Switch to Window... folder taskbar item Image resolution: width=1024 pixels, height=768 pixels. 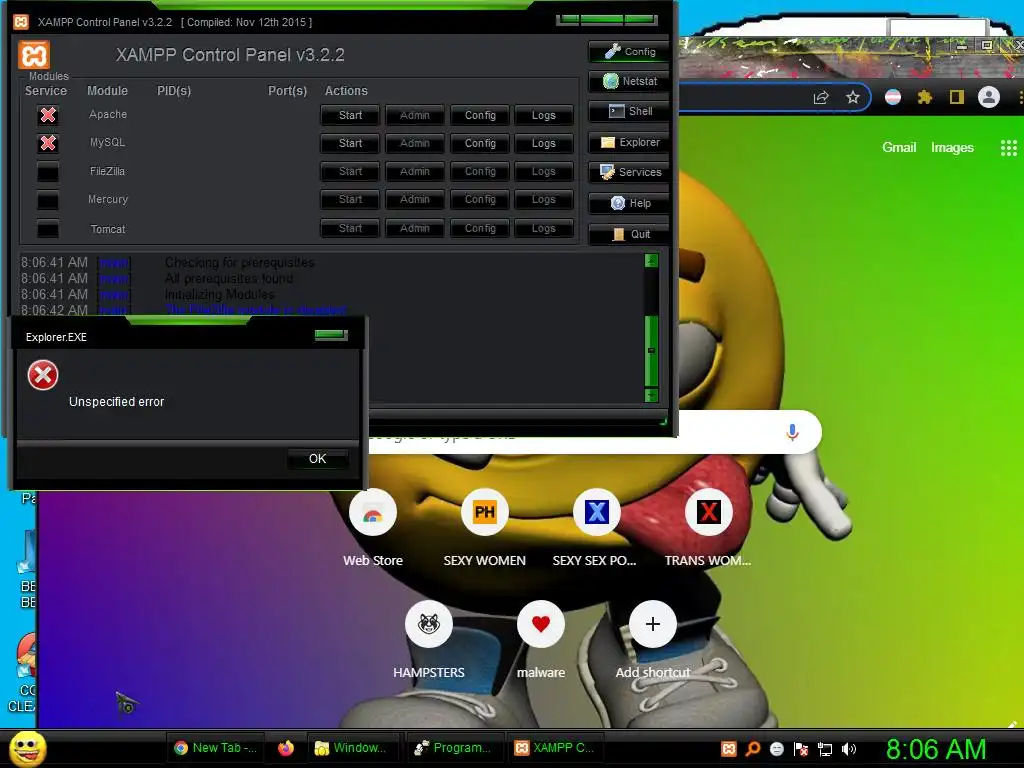tap(351, 748)
